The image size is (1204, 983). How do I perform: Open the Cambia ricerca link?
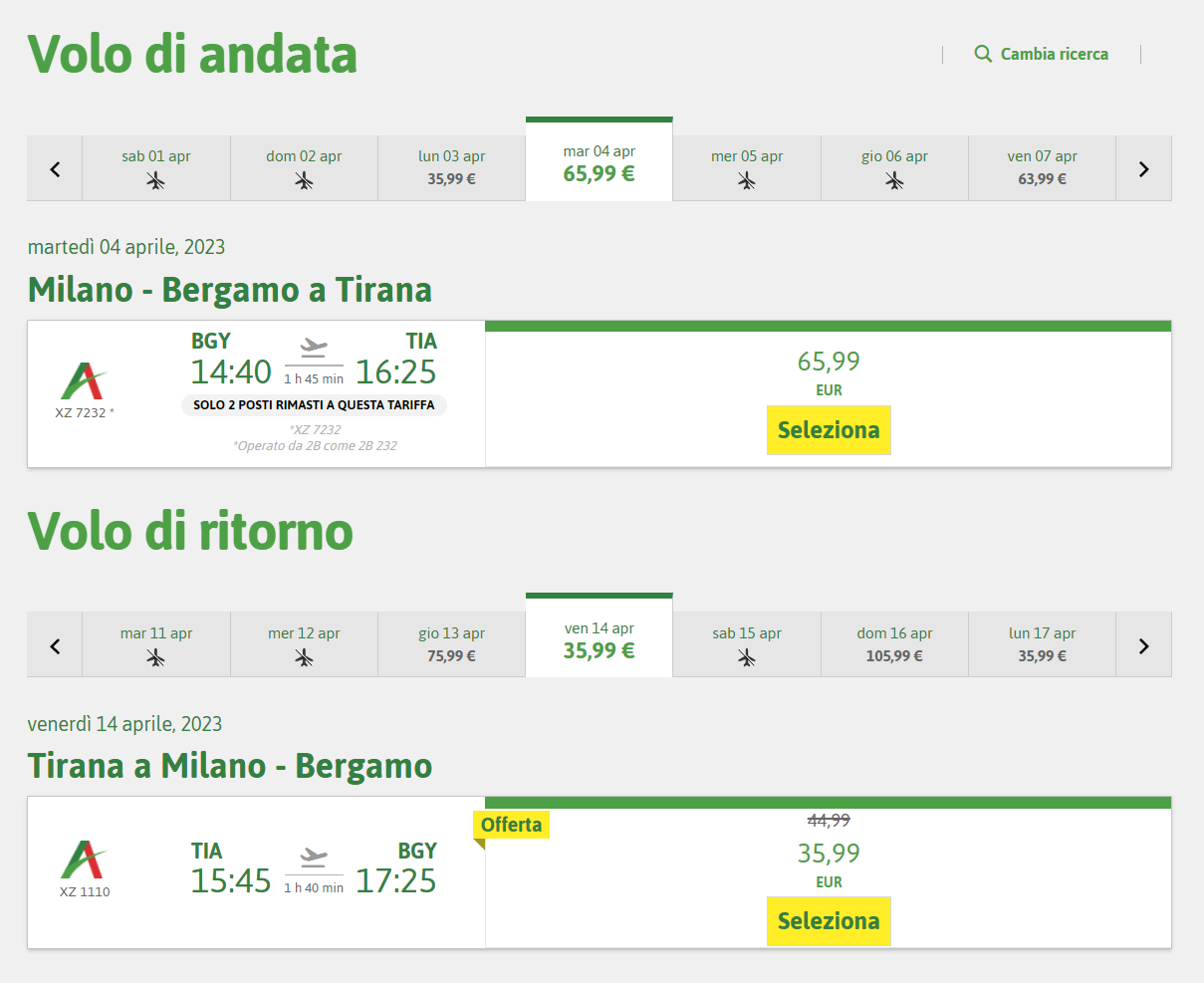tap(1054, 54)
